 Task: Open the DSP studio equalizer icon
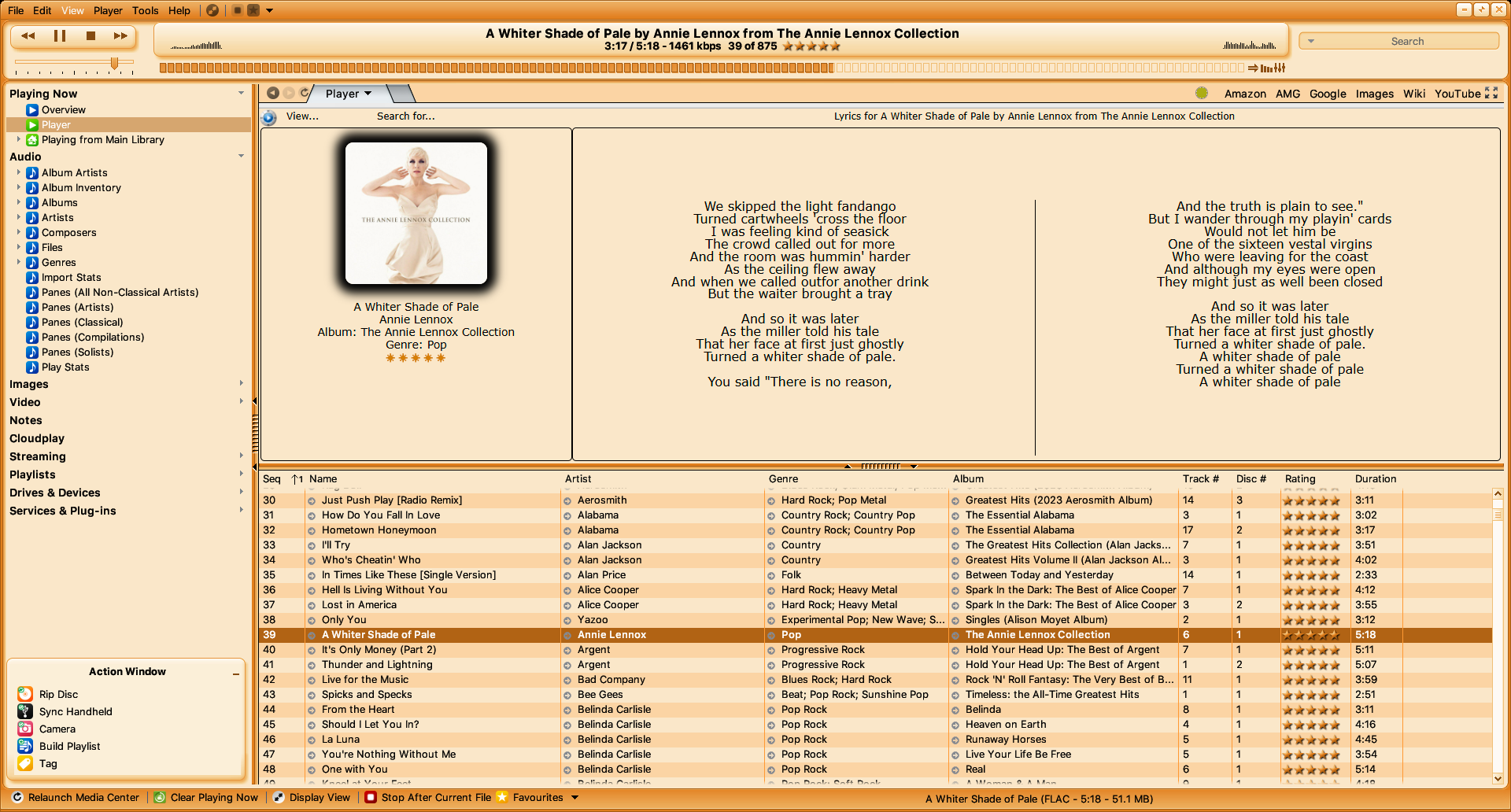click(1278, 68)
